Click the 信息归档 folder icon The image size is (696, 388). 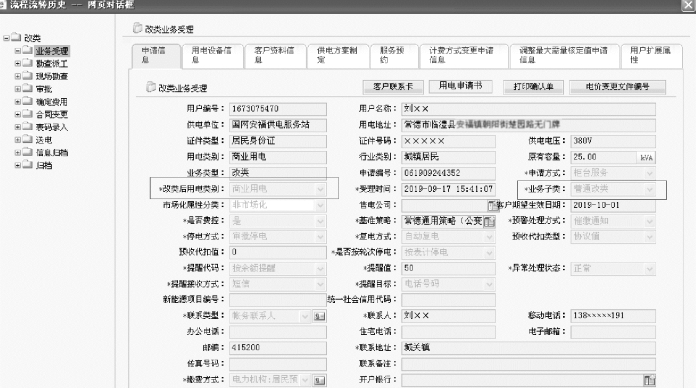(28, 152)
